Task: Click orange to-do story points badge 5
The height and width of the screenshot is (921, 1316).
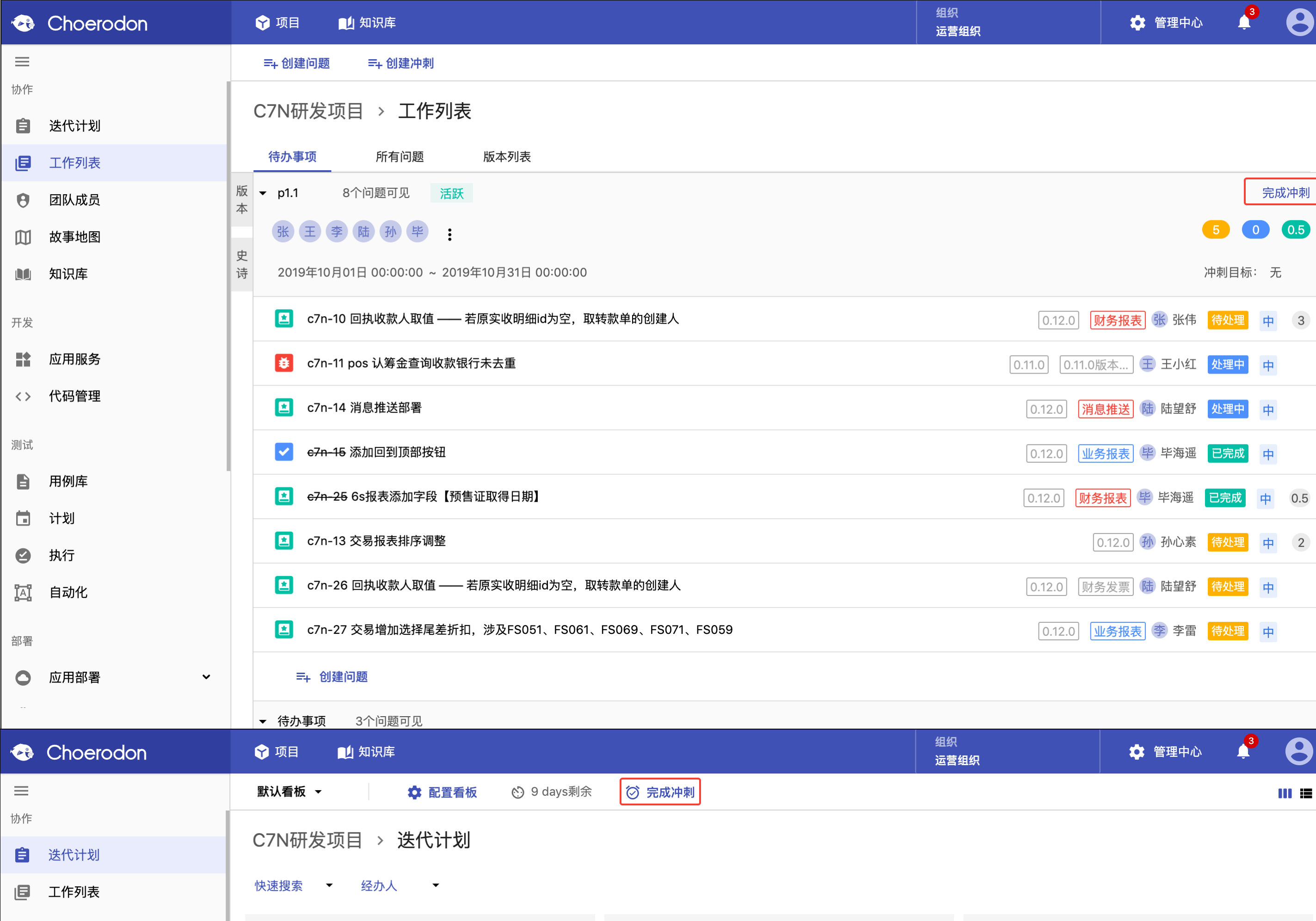Action: pos(1216,230)
